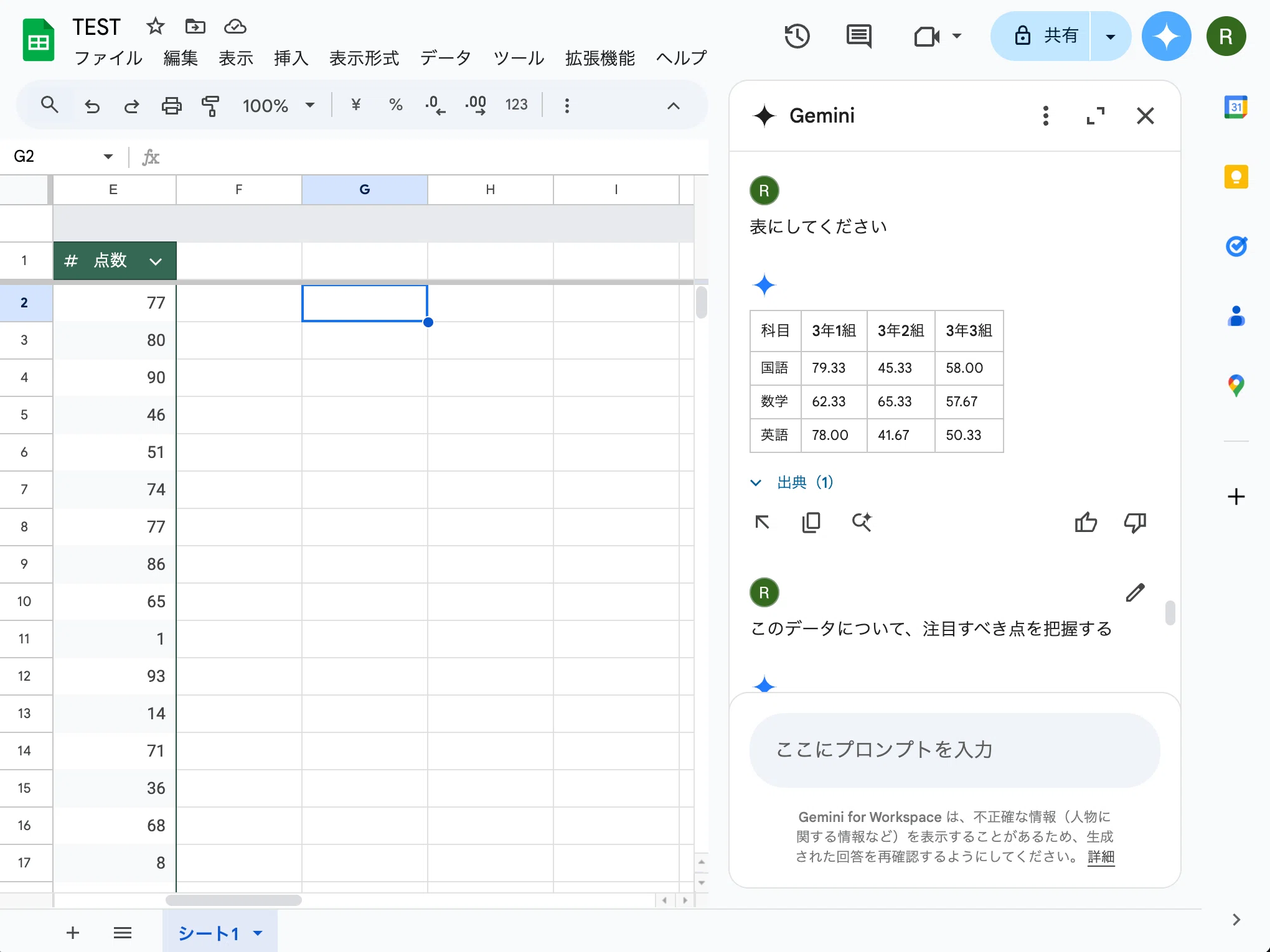The height and width of the screenshot is (952, 1270).
Task: Open Contacts side panel
Action: click(x=1236, y=316)
